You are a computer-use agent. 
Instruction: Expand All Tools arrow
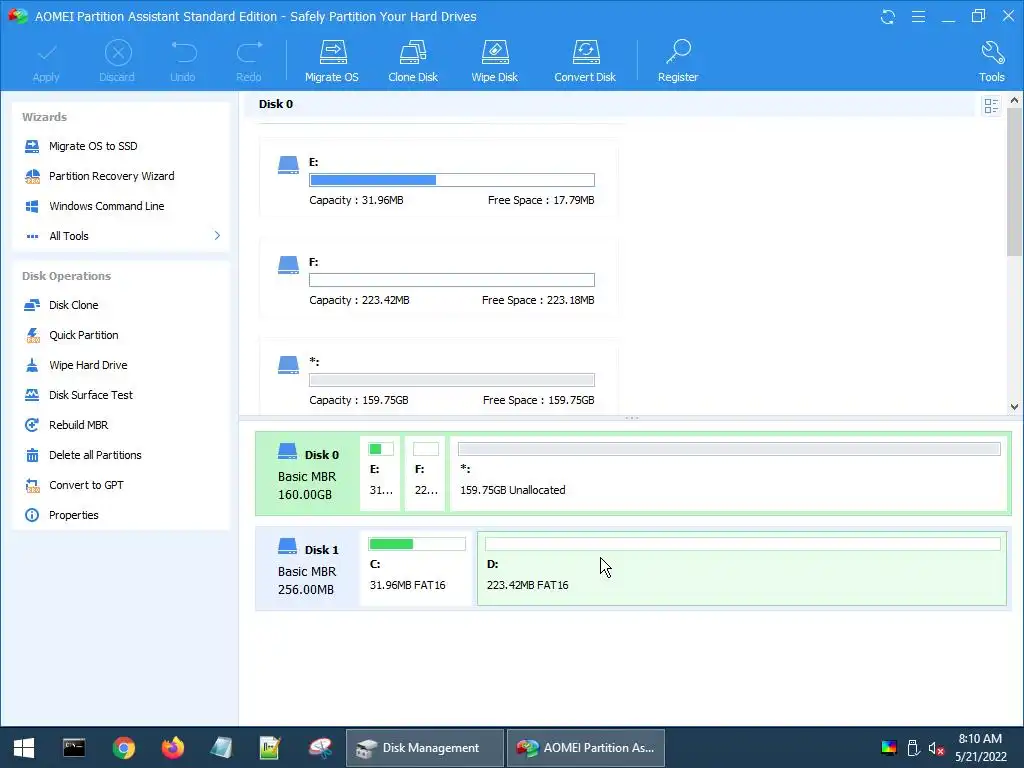217,236
